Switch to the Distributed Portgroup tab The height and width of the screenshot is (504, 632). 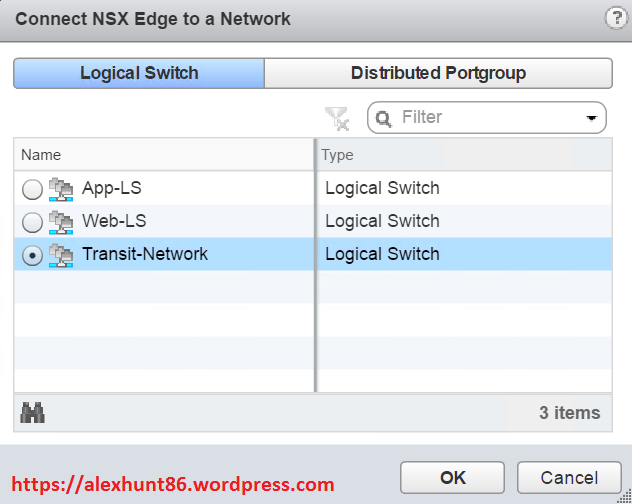(x=438, y=73)
